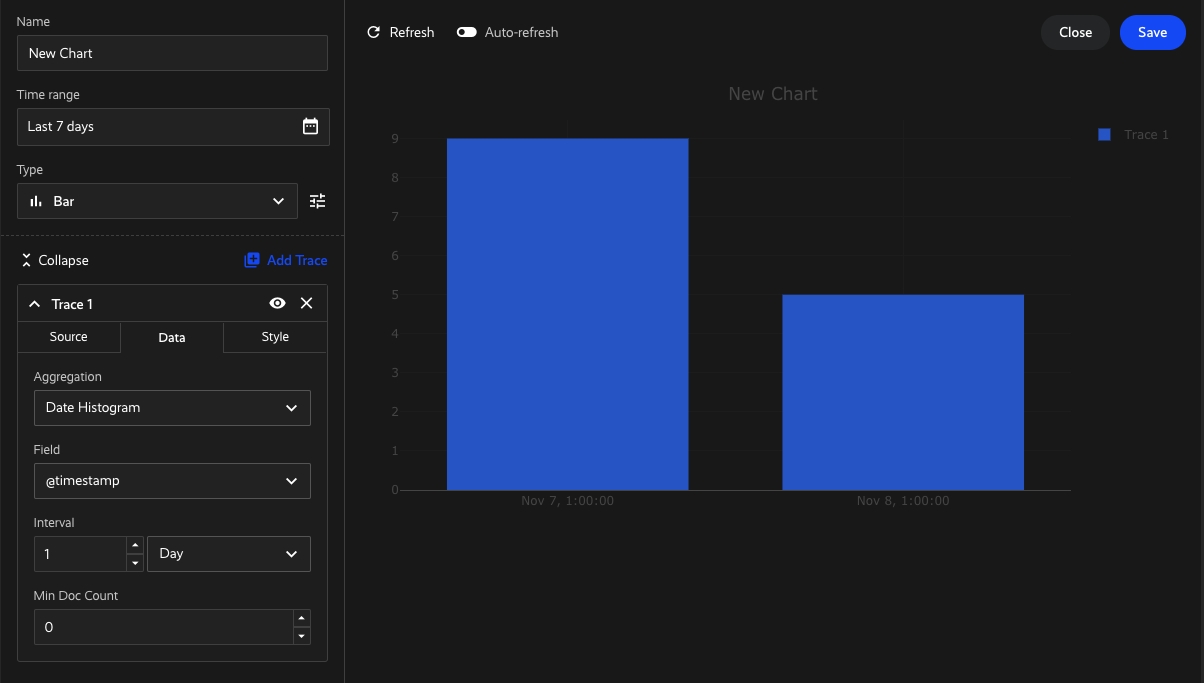The width and height of the screenshot is (1204, 683).
Task: Switch to the Style tab
Action: click(x=275, y=337)
